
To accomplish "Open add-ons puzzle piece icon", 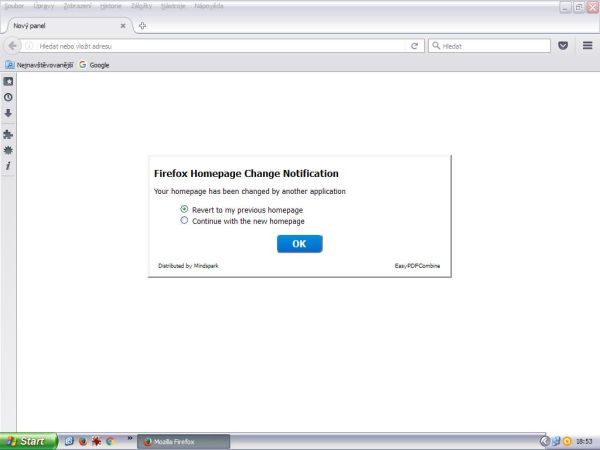I will click(x=8, y=133).
